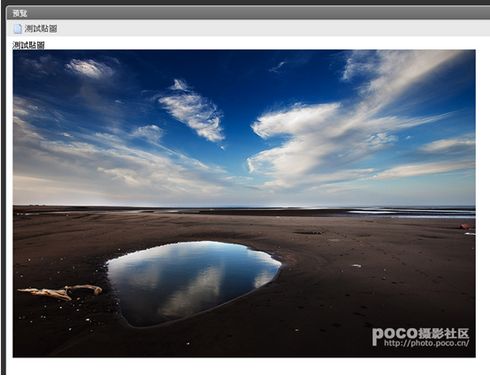
Task: Click the document icon beside 測試貼圖
Action: (x=18, y=29)
